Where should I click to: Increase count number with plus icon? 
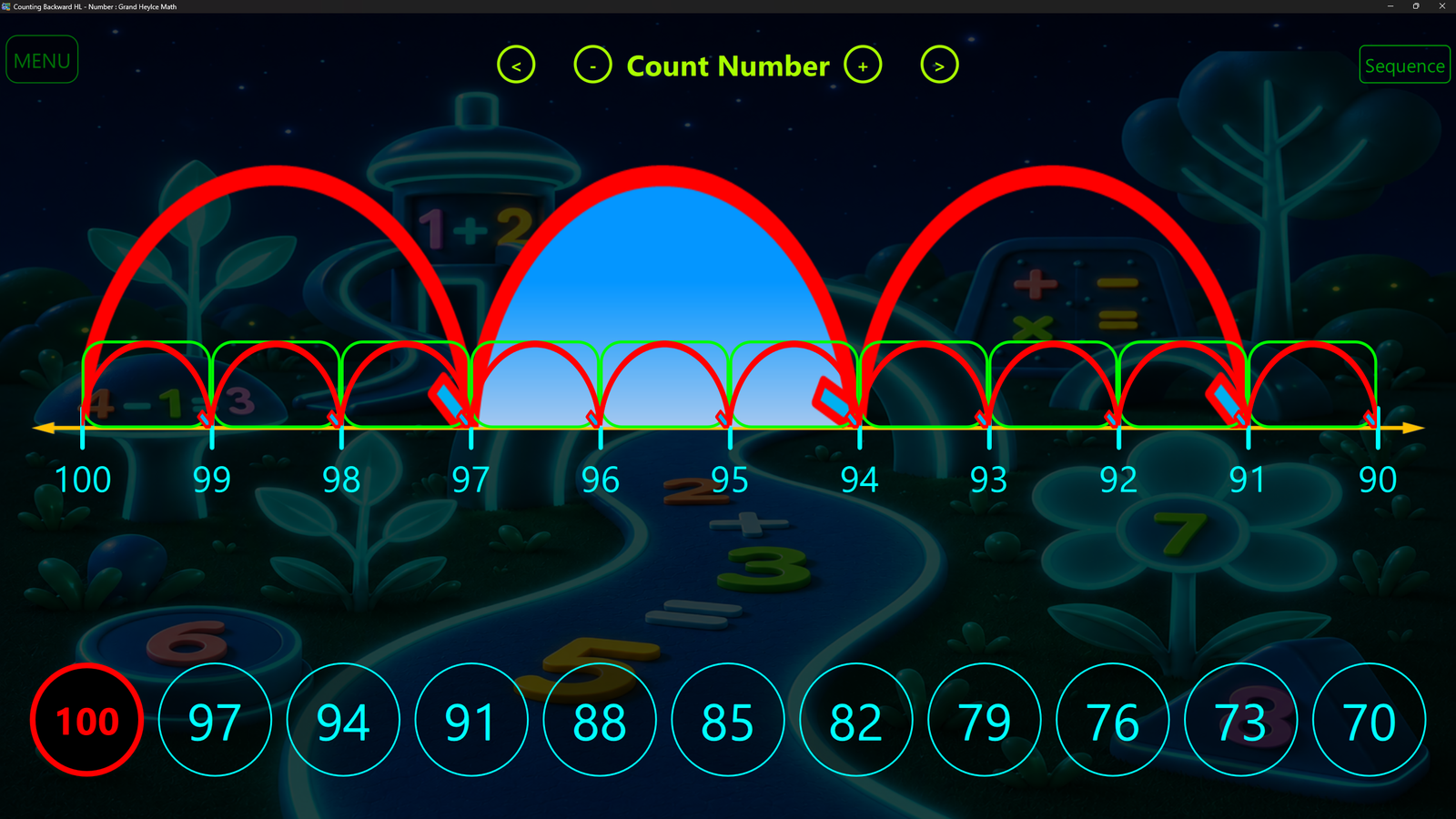[x=863, y=66]
